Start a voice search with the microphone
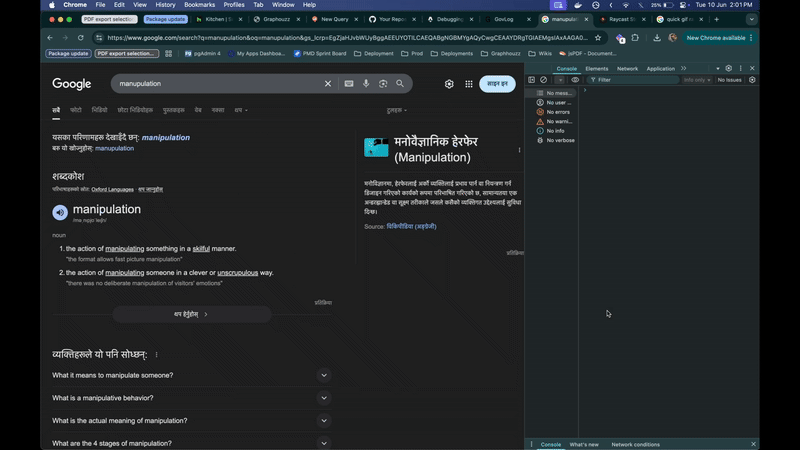This screenshot has width=800, height=450. pos(366,84)
